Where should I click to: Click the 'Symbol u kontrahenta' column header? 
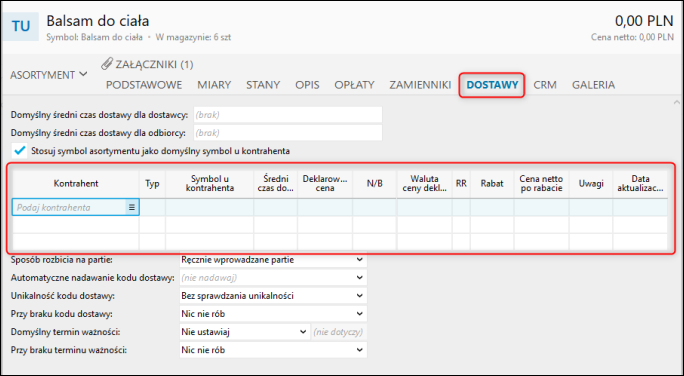point(210,184)
